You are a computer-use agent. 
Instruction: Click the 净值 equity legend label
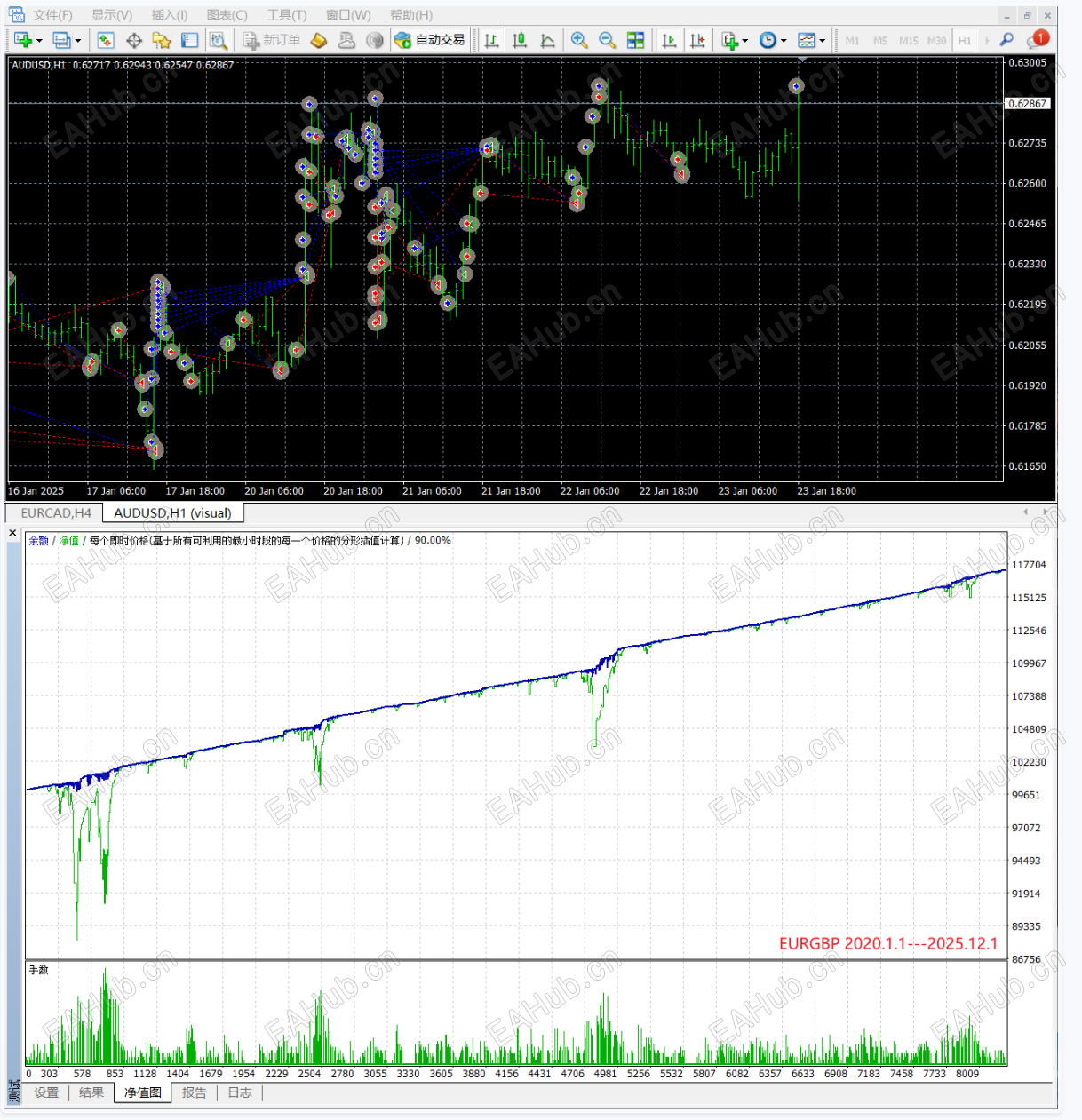coord(69,540)
